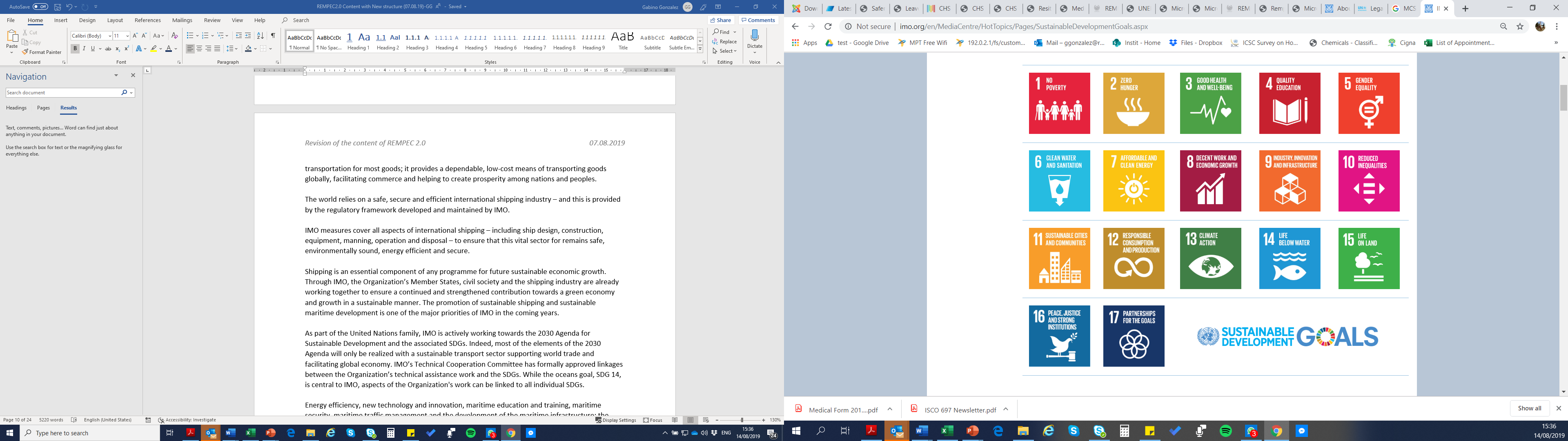Switch to Headings tab in Navigation pane

tap(16, 108)
